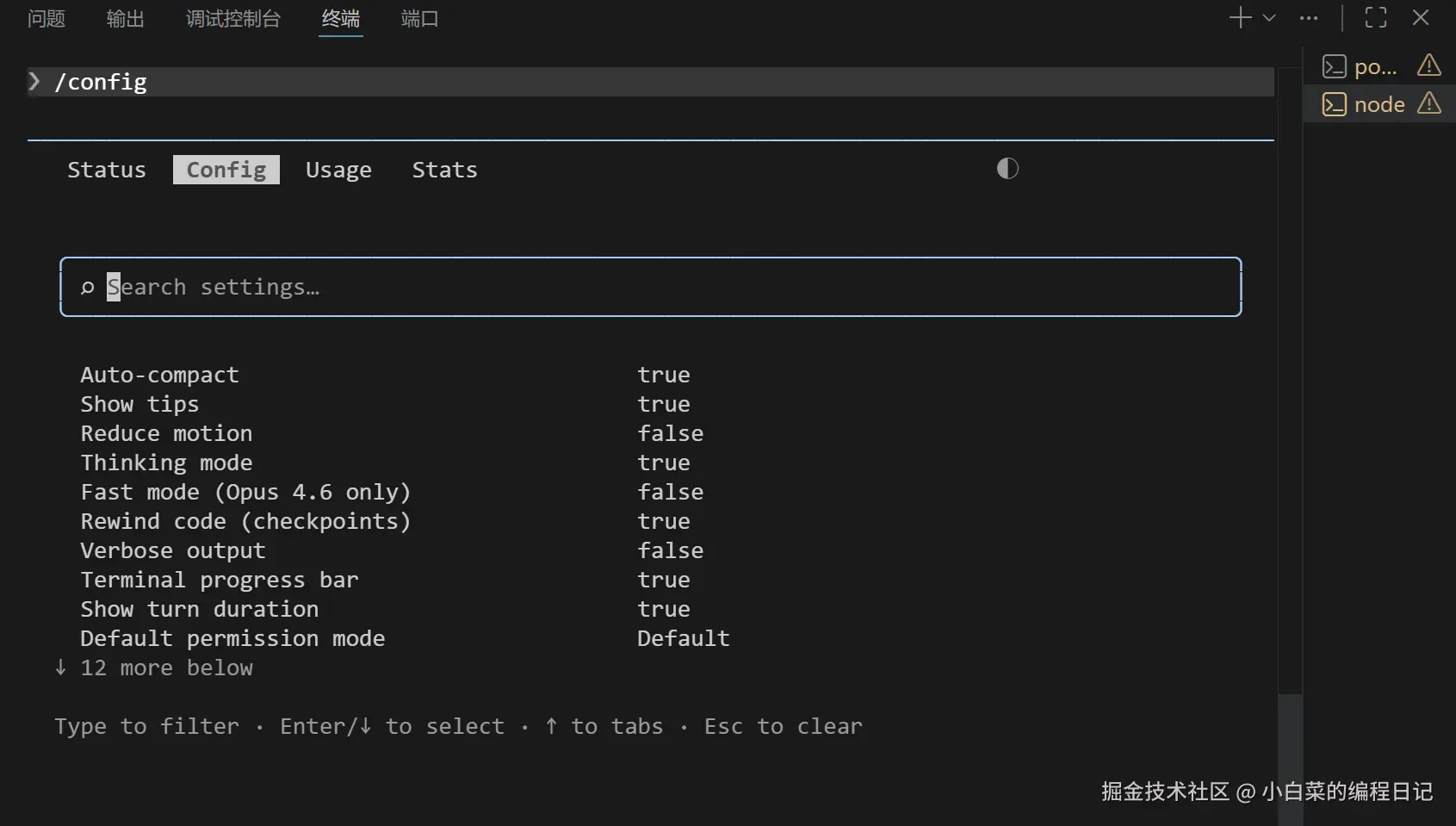Viewport: 1456px width, 826px height.
Task: Maximize the panel size icon
Action: point(1376,18)
